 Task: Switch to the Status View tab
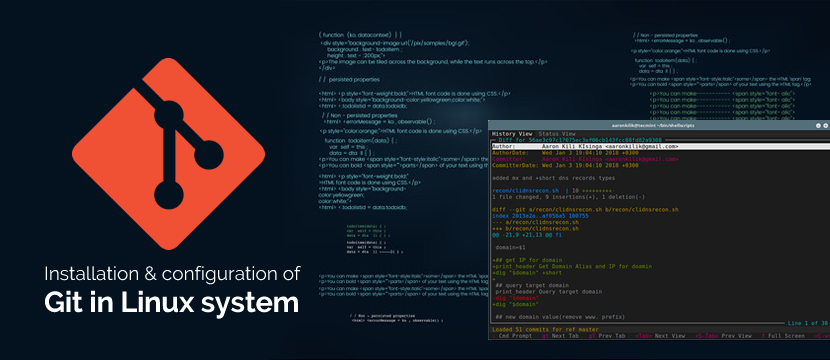tap(557, 134)
